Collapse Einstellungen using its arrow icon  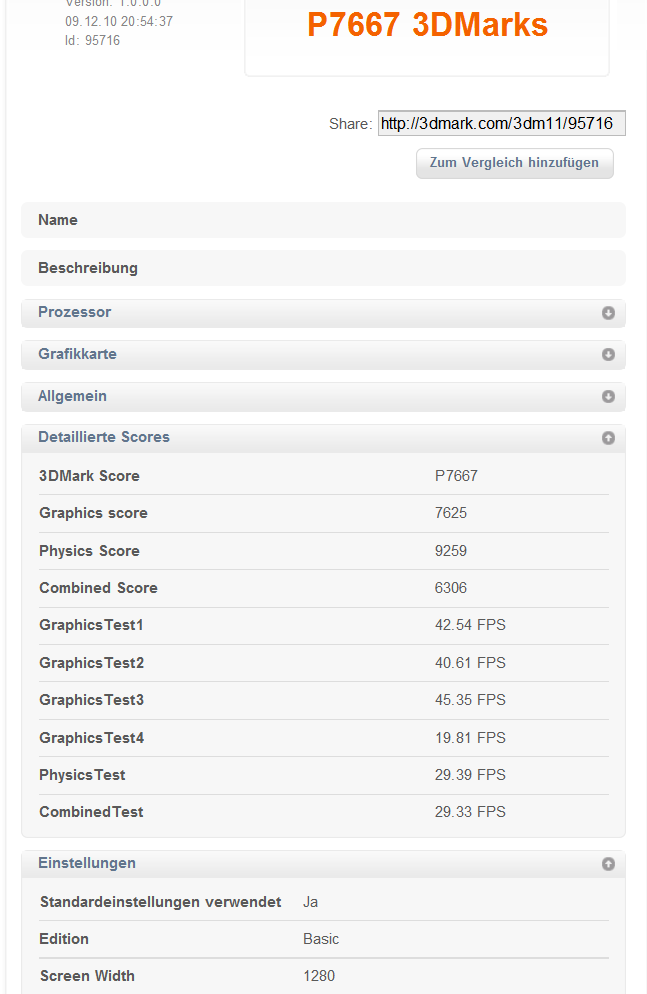[x=608, y=864]
